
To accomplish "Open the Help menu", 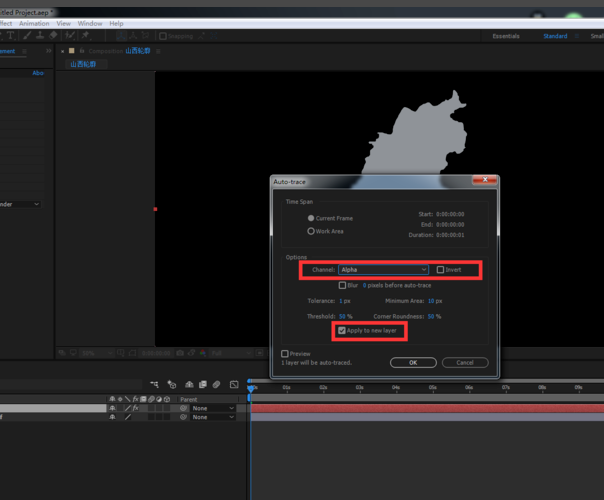I will point(116,23).
